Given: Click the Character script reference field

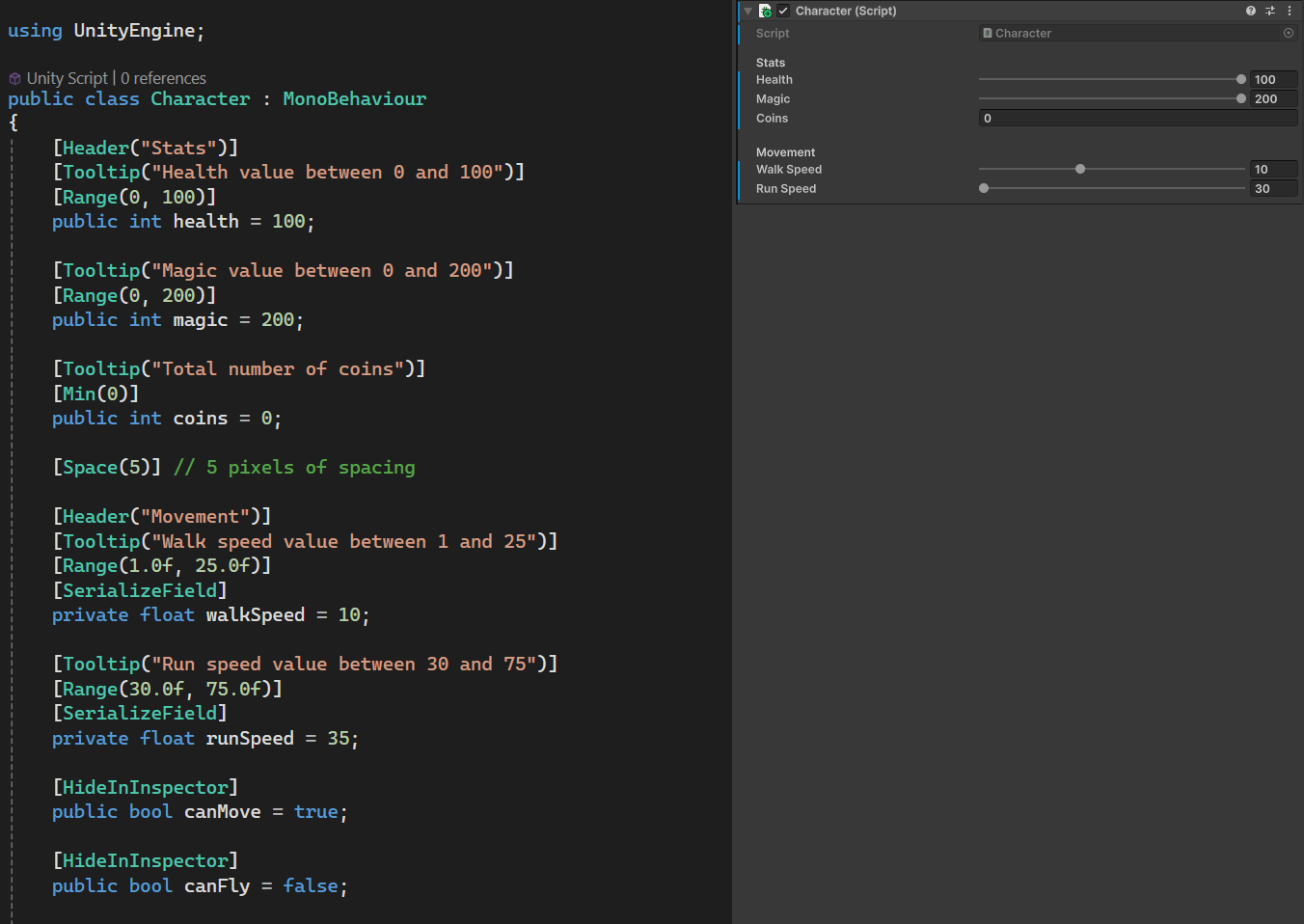Looking at the screenshot, I should coord(1138,33).
